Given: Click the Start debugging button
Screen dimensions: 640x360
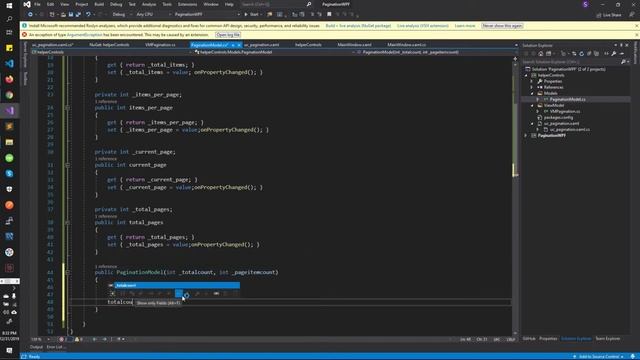Looking at the screenshot, I should click(252, 14).
